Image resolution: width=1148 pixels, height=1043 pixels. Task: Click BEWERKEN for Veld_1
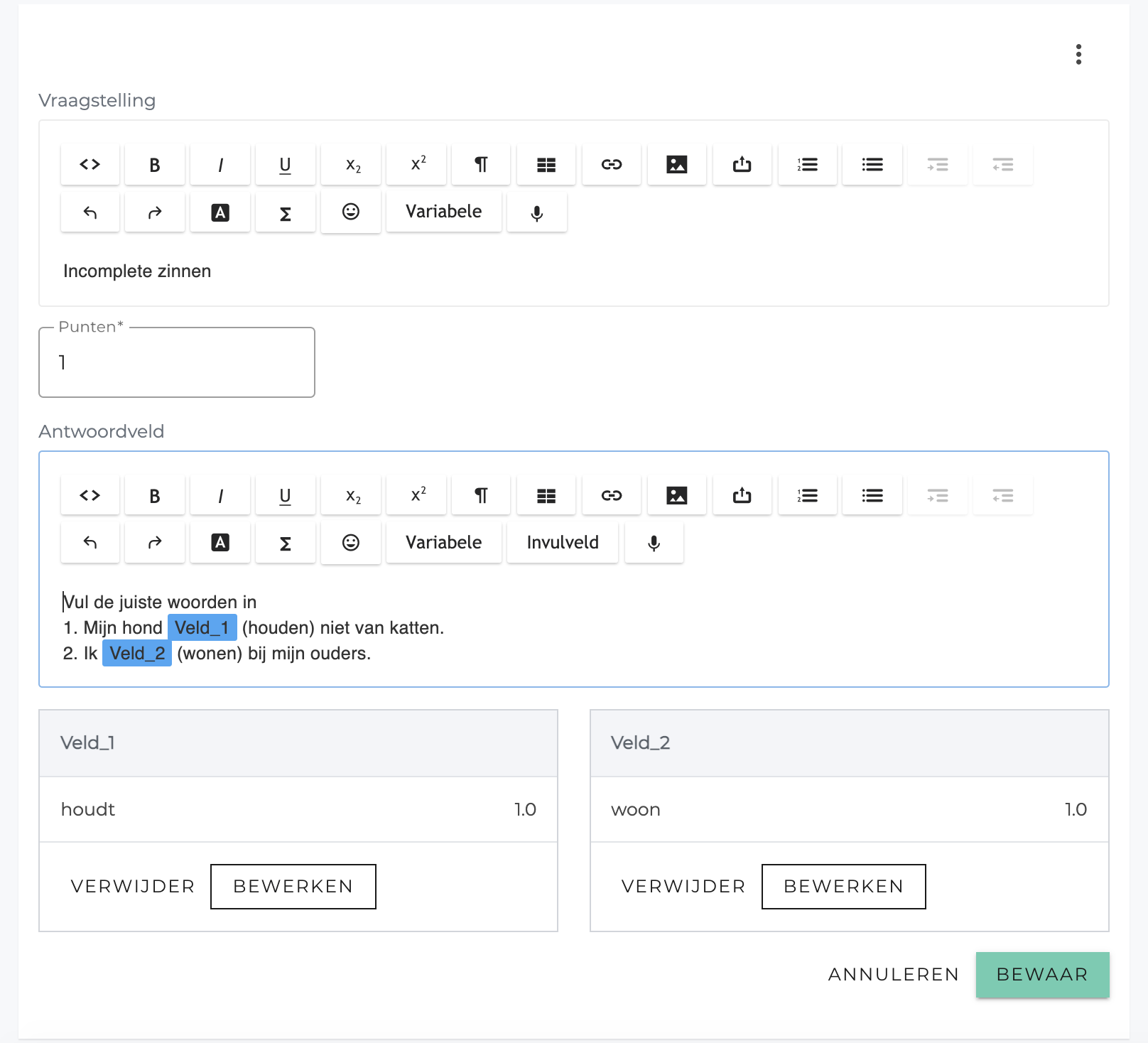[293, 887]
